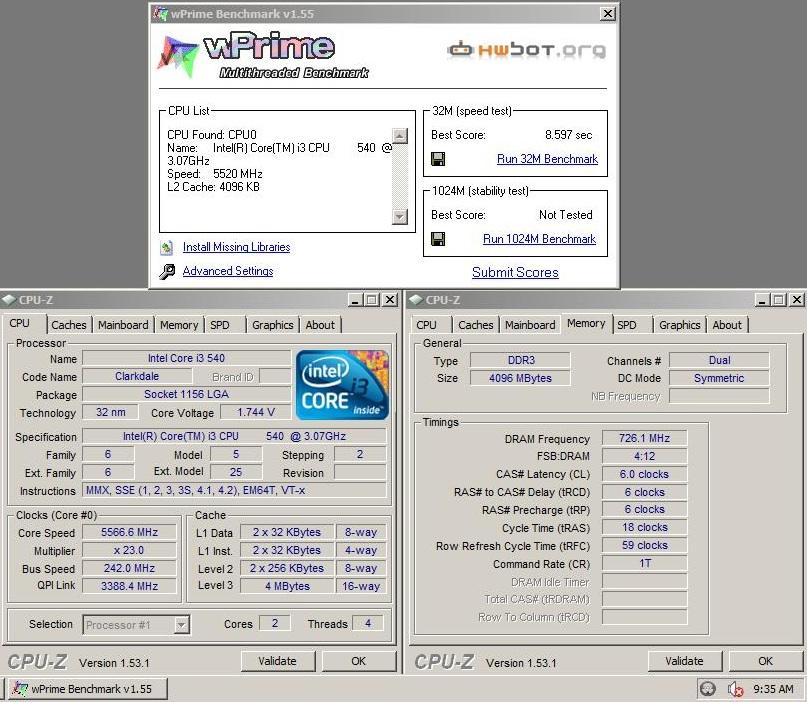Image resolution: width=807 pixels, height=702 pixels.
Task: Click the 9:35 AM system clock
Action: click(773, 689)
